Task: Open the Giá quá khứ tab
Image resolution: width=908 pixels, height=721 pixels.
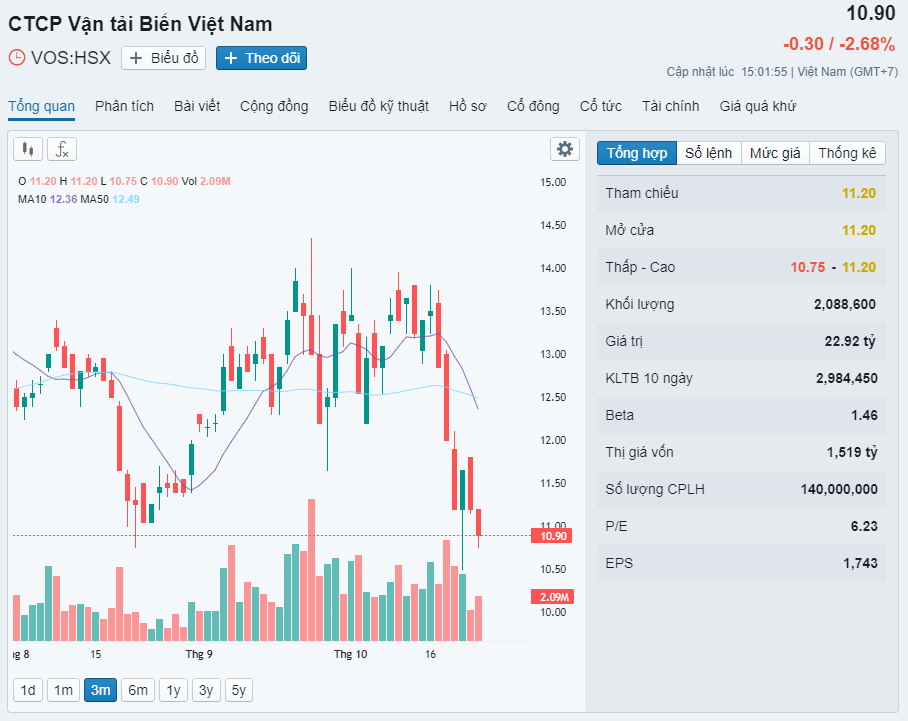Action: coord(757,107)
